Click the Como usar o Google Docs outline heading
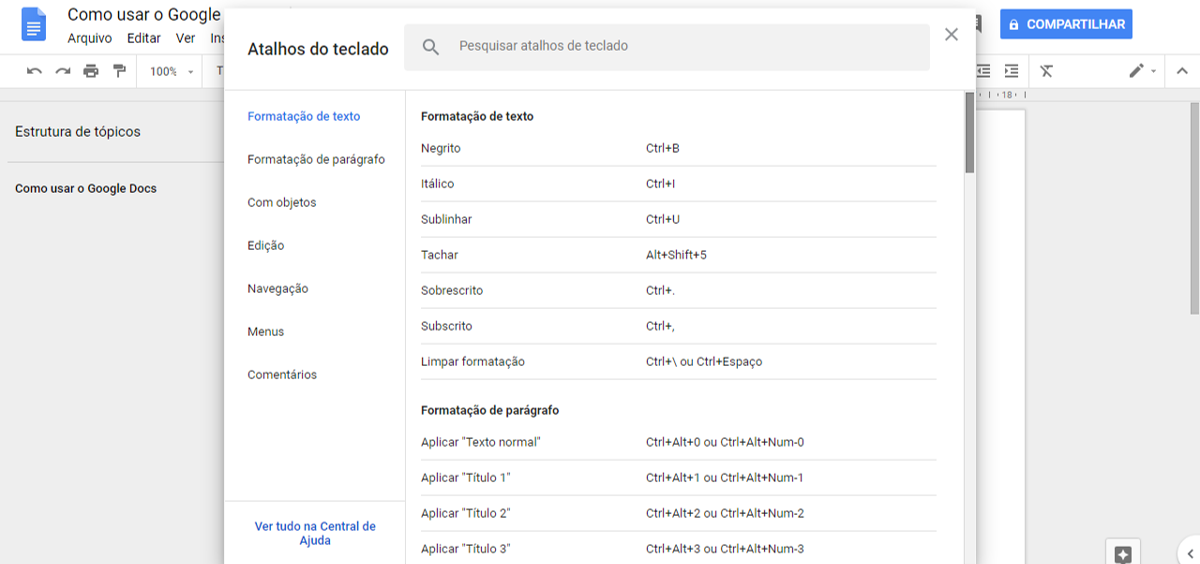This screenshot has height=564, width=1200. (86, 188)
